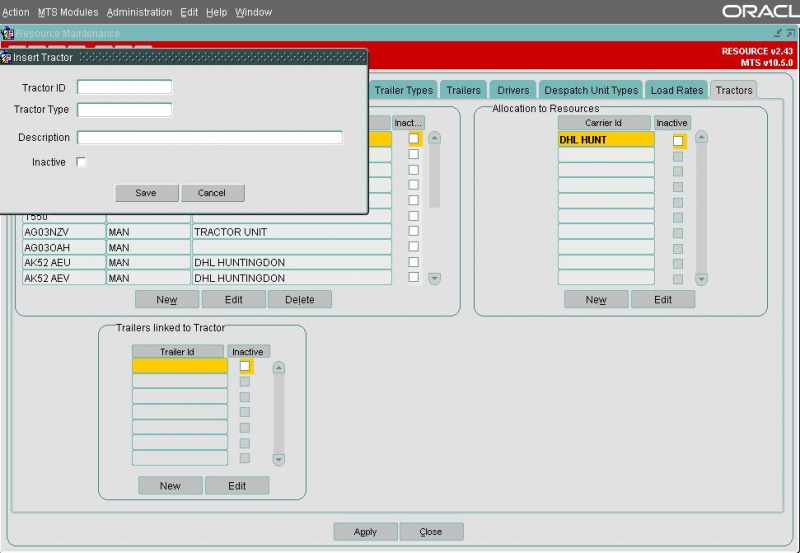Open the MTS Modules menu

[x=68, y=12]
